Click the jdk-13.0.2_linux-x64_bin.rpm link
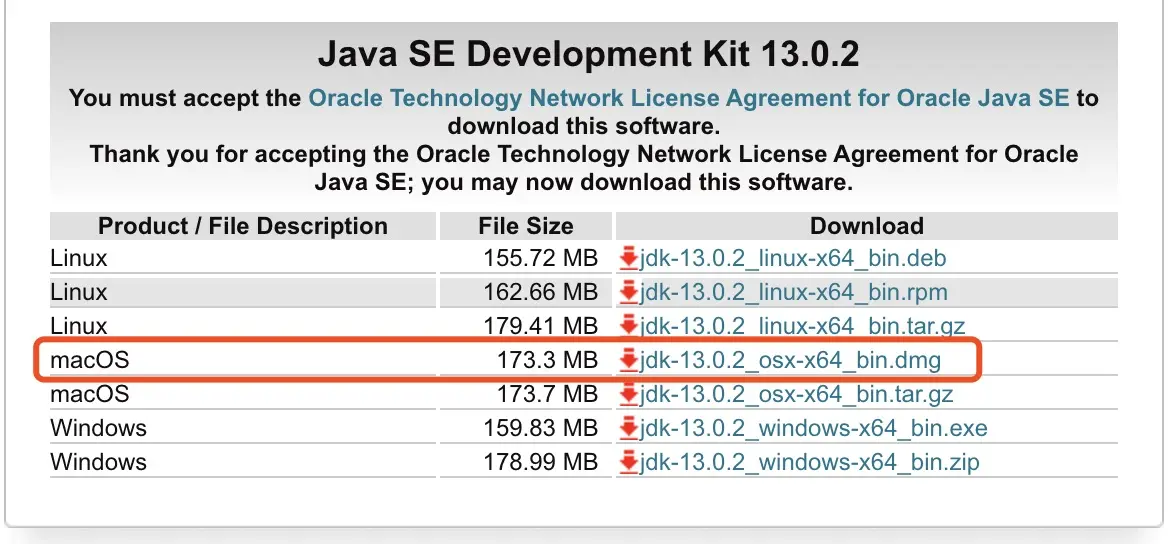 [x=794, y=293]
